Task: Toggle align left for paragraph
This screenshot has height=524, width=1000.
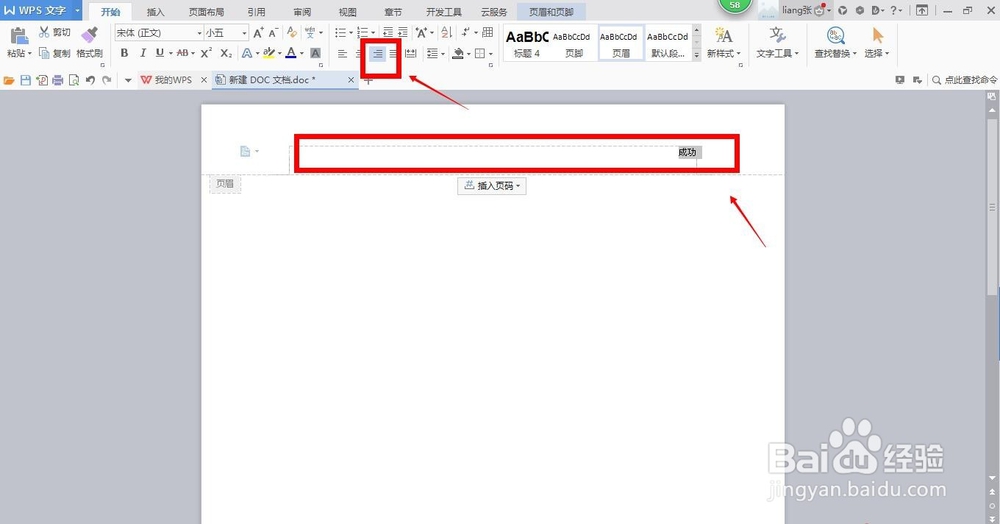Action: (342, 54)
